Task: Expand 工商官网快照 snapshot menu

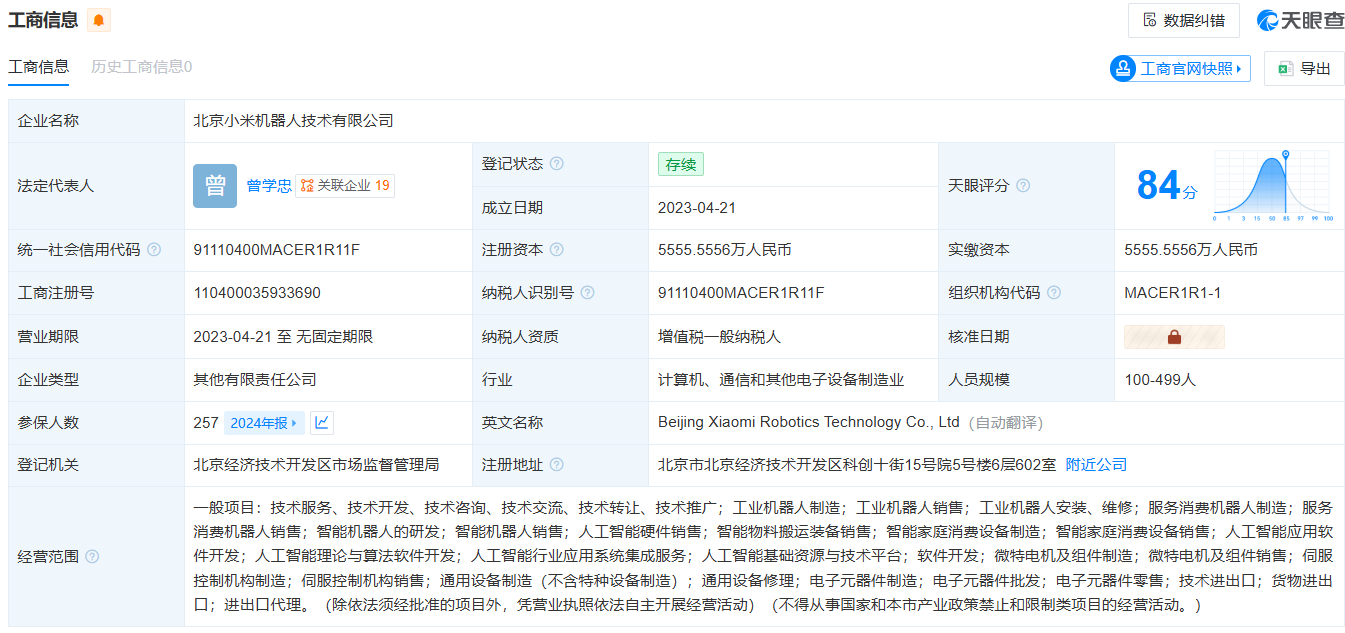Action: coord(1180,69)
